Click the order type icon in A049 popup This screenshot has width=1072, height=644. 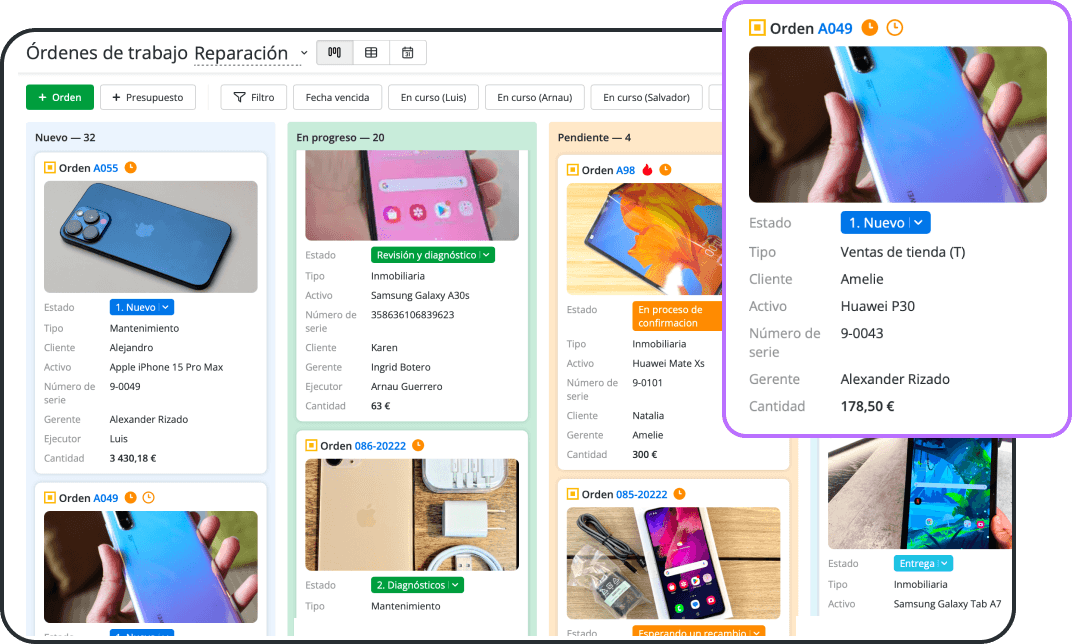pos(757,27)
